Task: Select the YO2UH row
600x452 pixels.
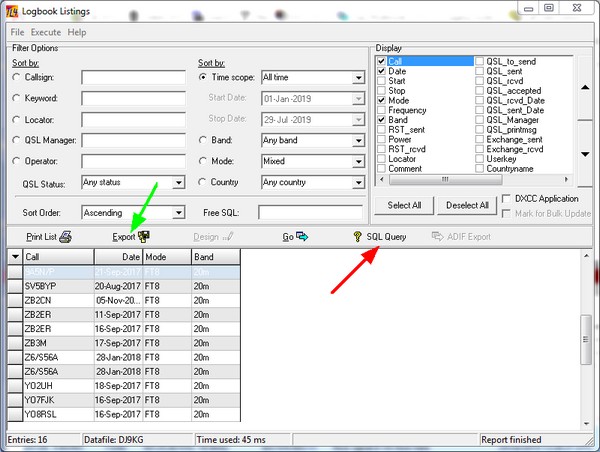Action: pyautogui.click(x=124, y=386)
